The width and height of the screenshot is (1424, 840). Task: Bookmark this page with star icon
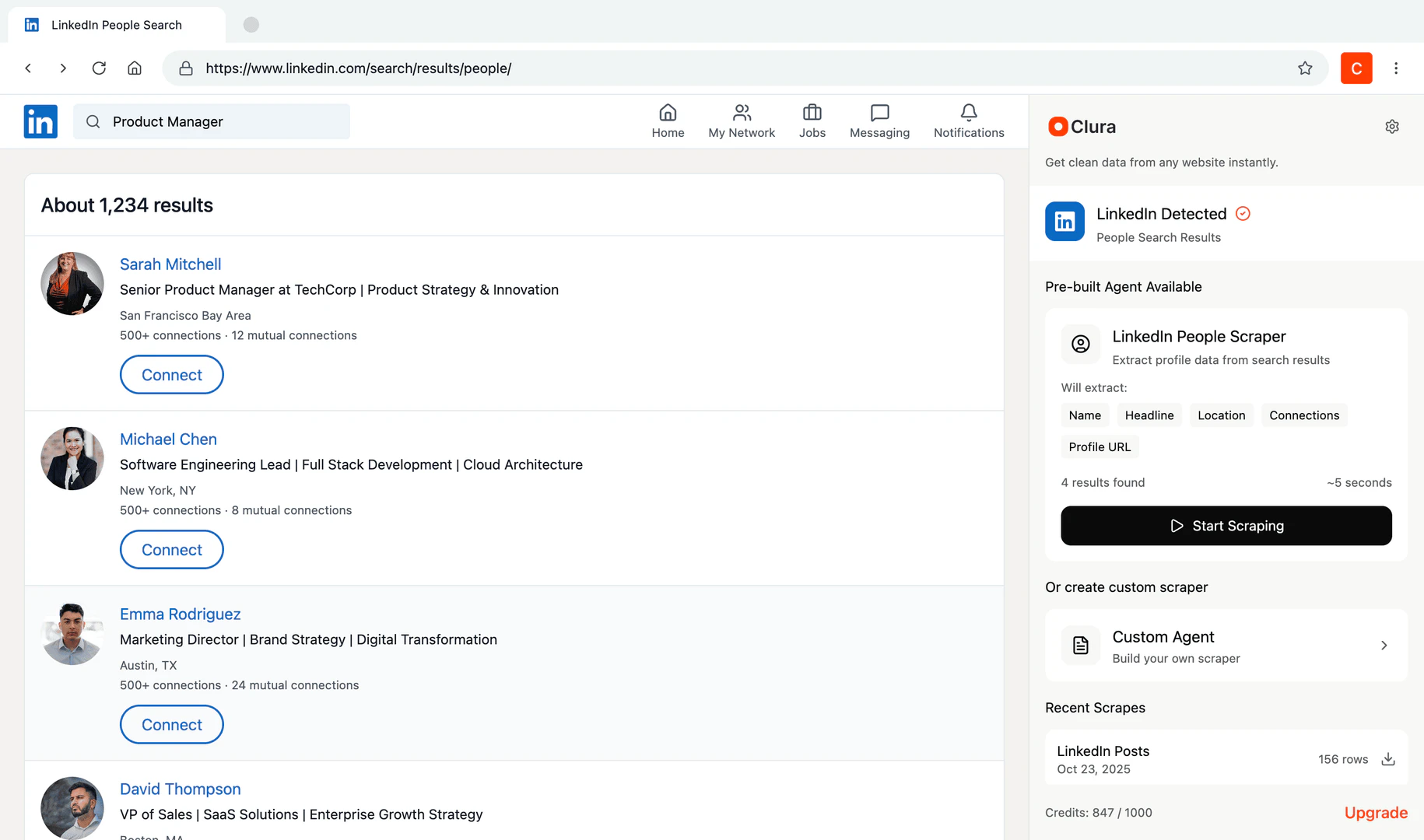(x=1305, y=68)
